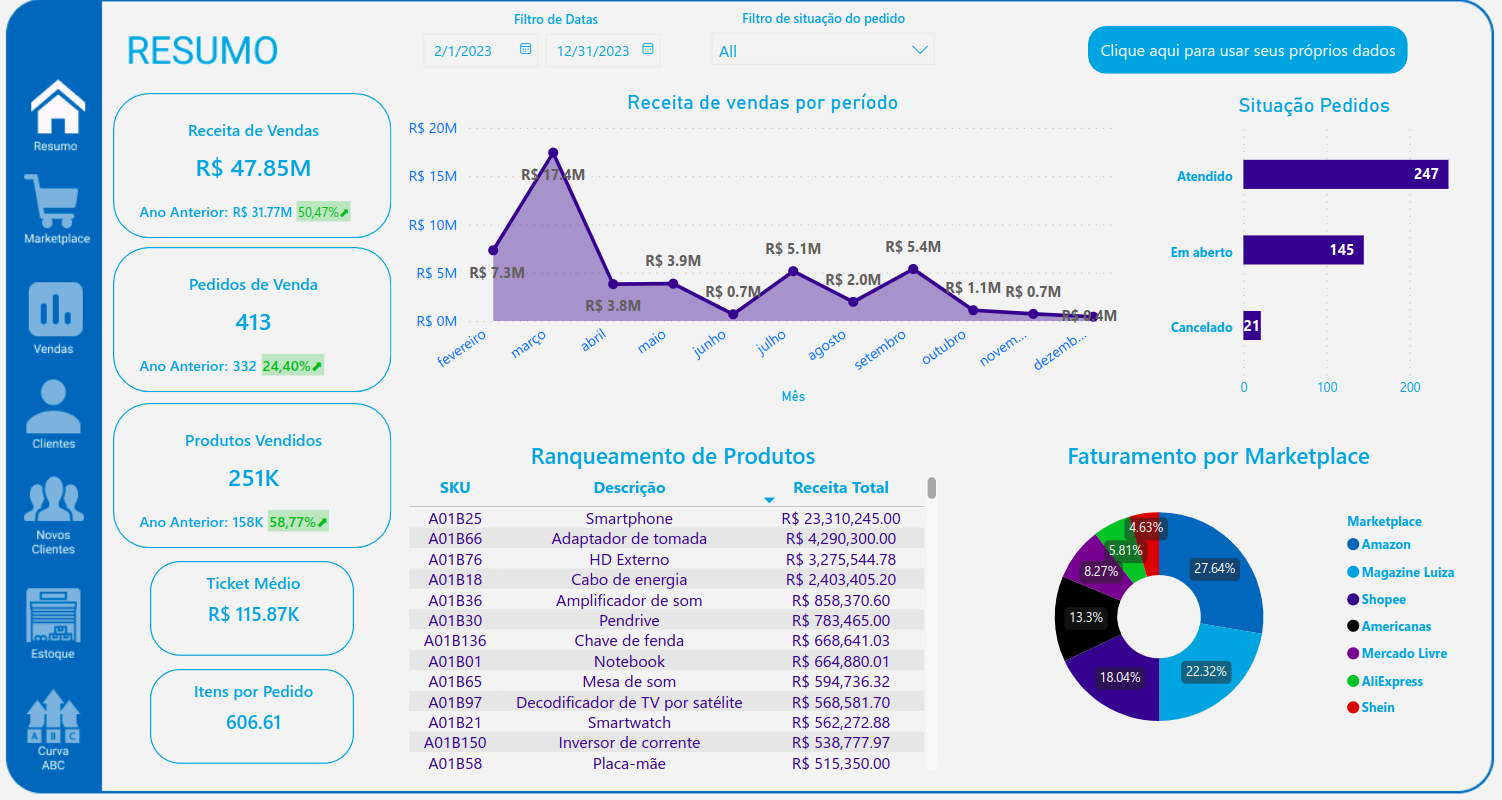Screen dimensions: 1502x800
Task: Open the end date calendar icon
Action: [x=648, y=49]
